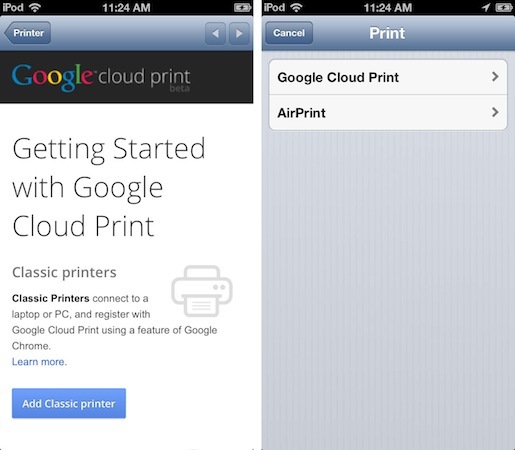Viewport: 515px width, 450px height.
Task: Select the AirPrint option
Action: tap(388, 113)
